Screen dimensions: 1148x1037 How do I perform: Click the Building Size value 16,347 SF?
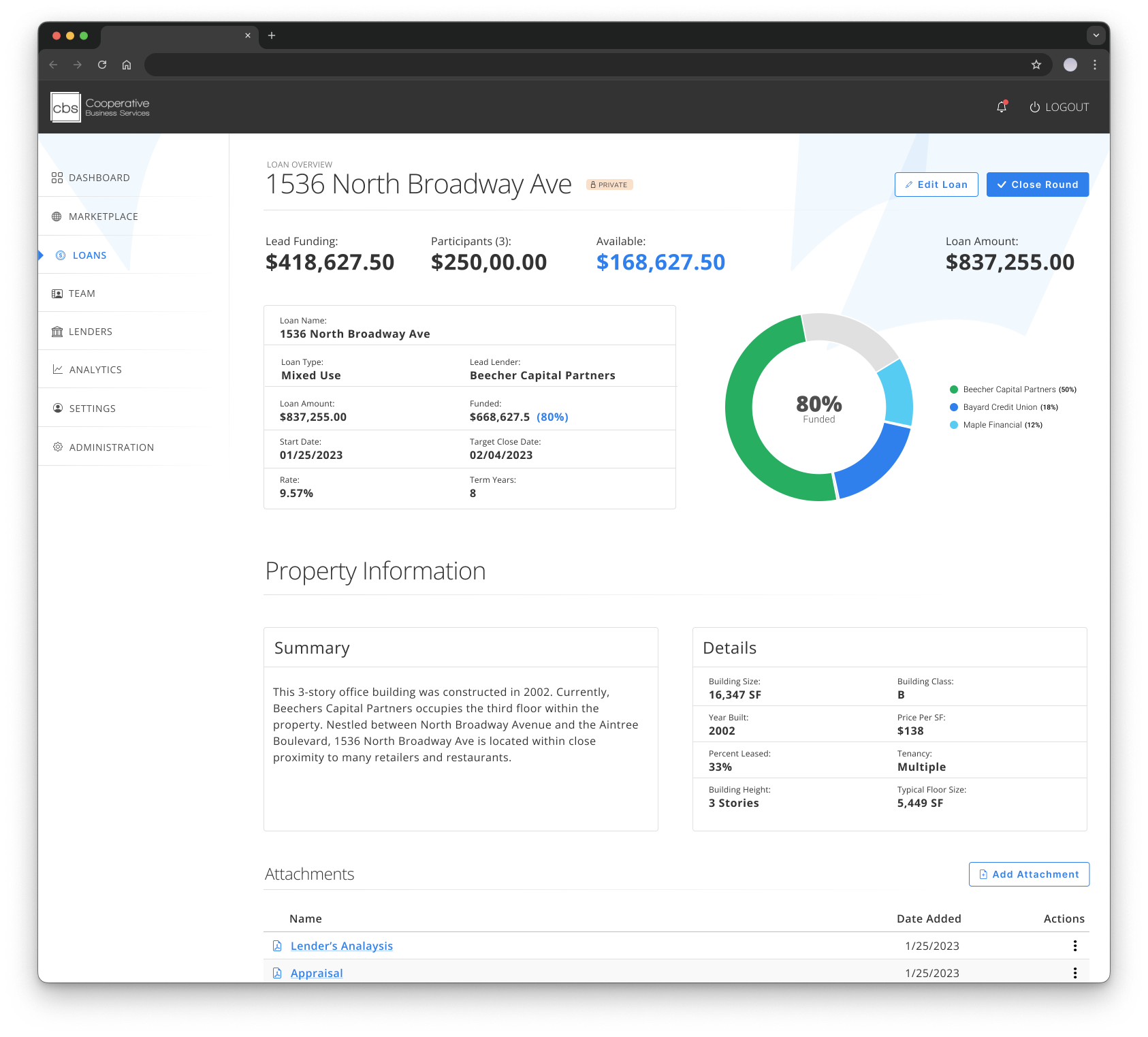[x=735, y=695]
